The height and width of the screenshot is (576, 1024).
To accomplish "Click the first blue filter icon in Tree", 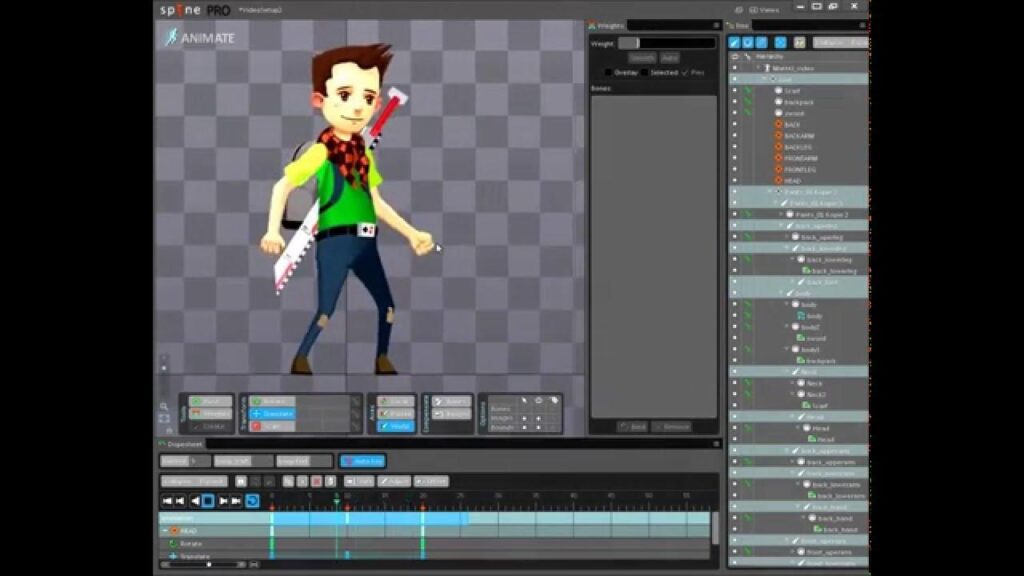I will [734, 43].
